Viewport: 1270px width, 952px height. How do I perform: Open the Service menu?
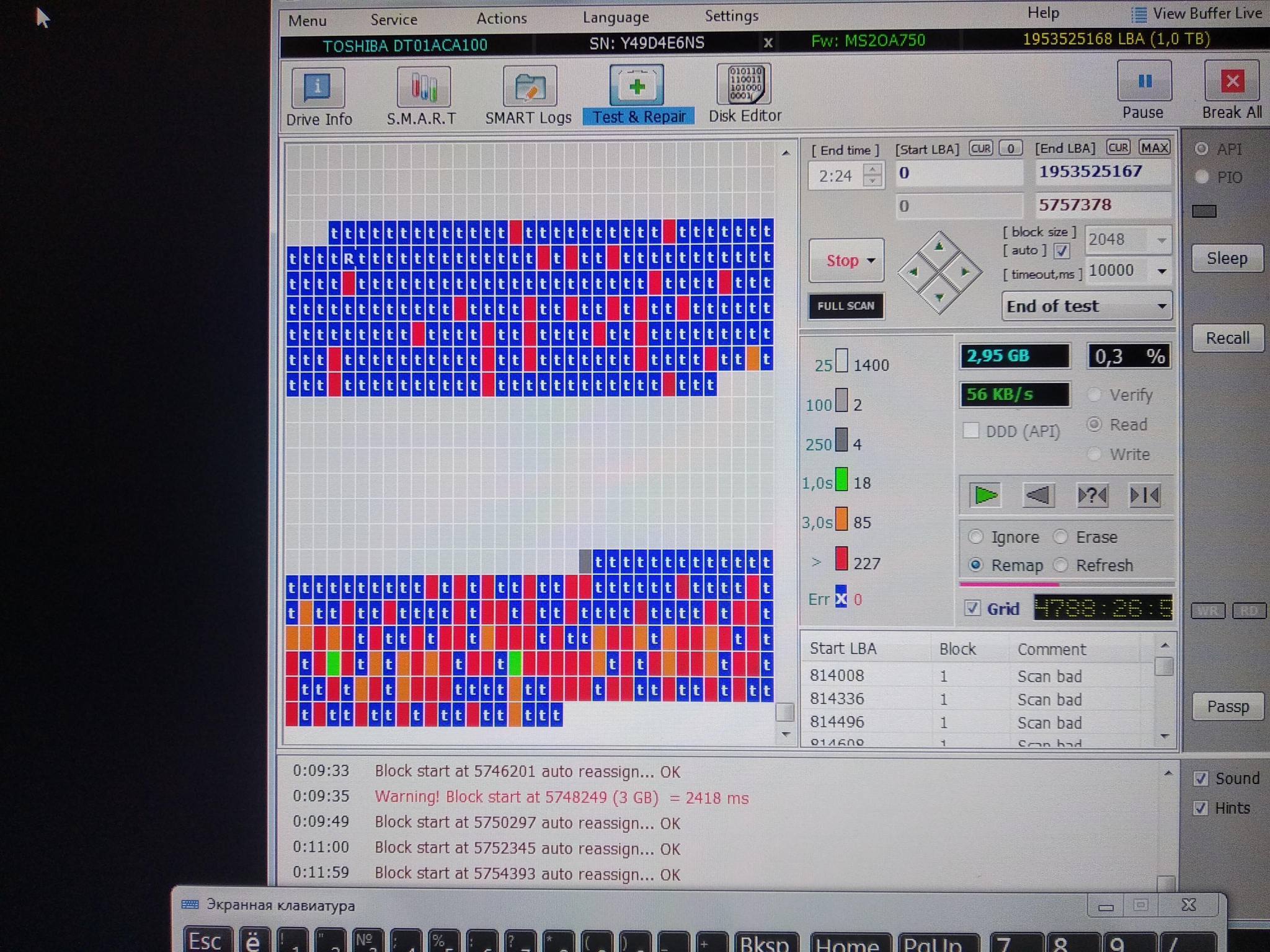(x=394, y=17)
